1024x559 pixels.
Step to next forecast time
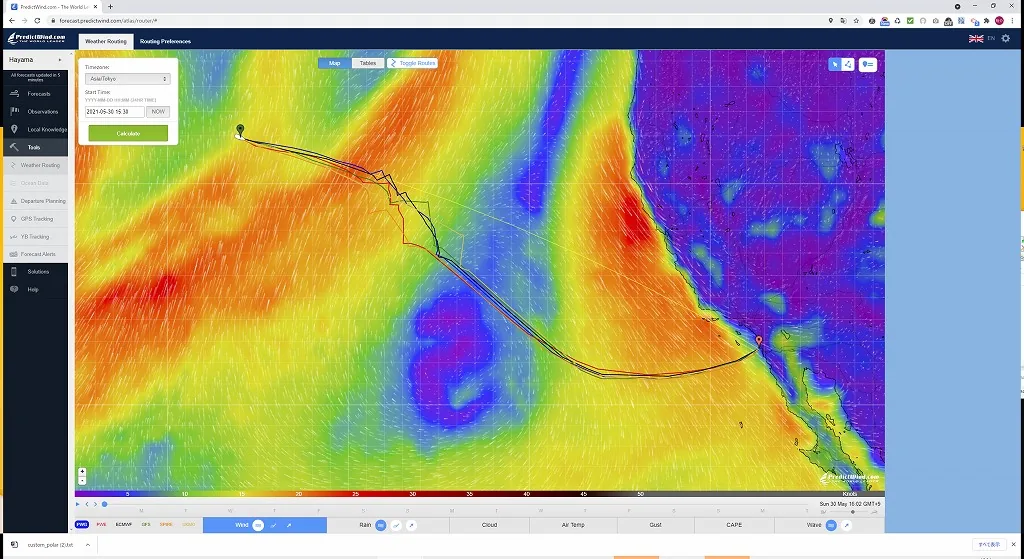(x=95, y=504)
